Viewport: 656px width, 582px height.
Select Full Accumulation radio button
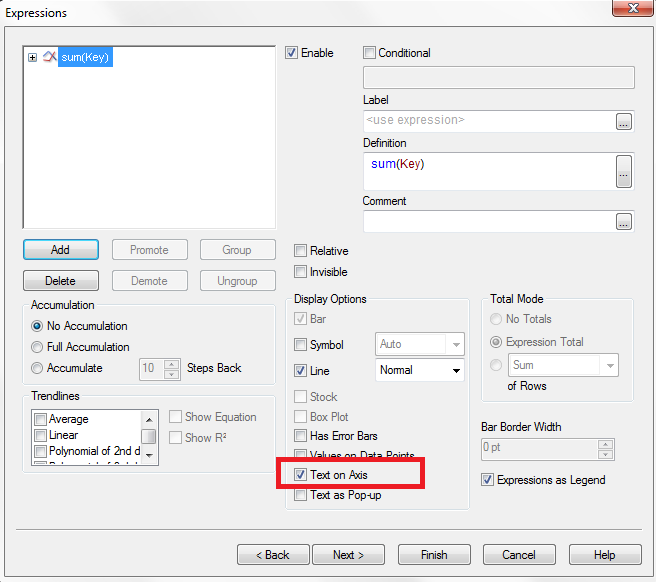click(x=37, y=347)
